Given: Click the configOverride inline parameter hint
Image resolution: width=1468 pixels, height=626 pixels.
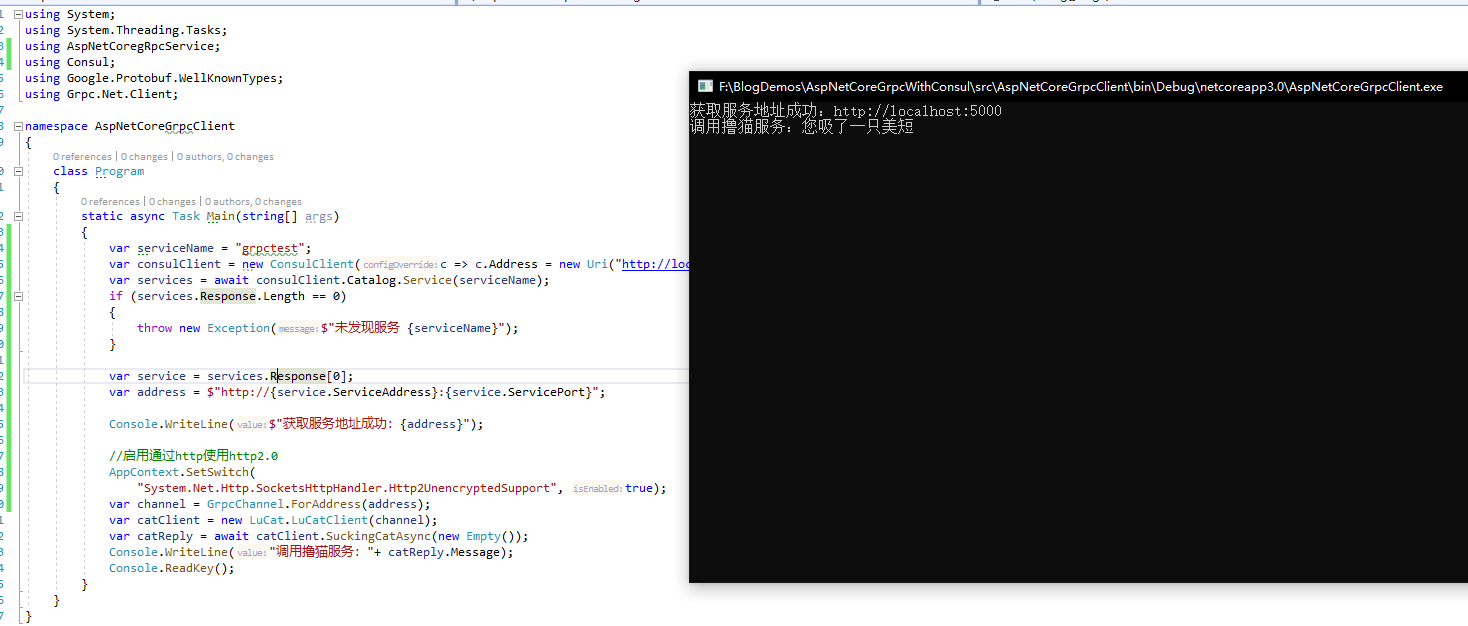Looking at the screenshot, I should point(400,265).
